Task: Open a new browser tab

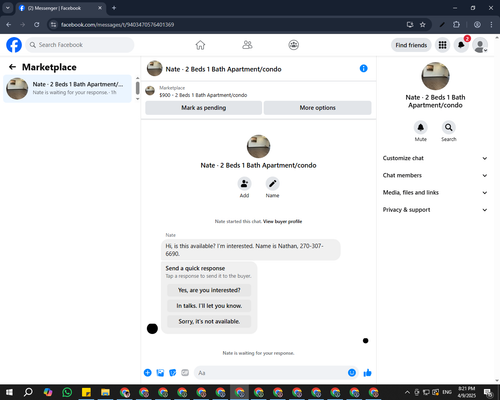Action: [x=114, y=8]
